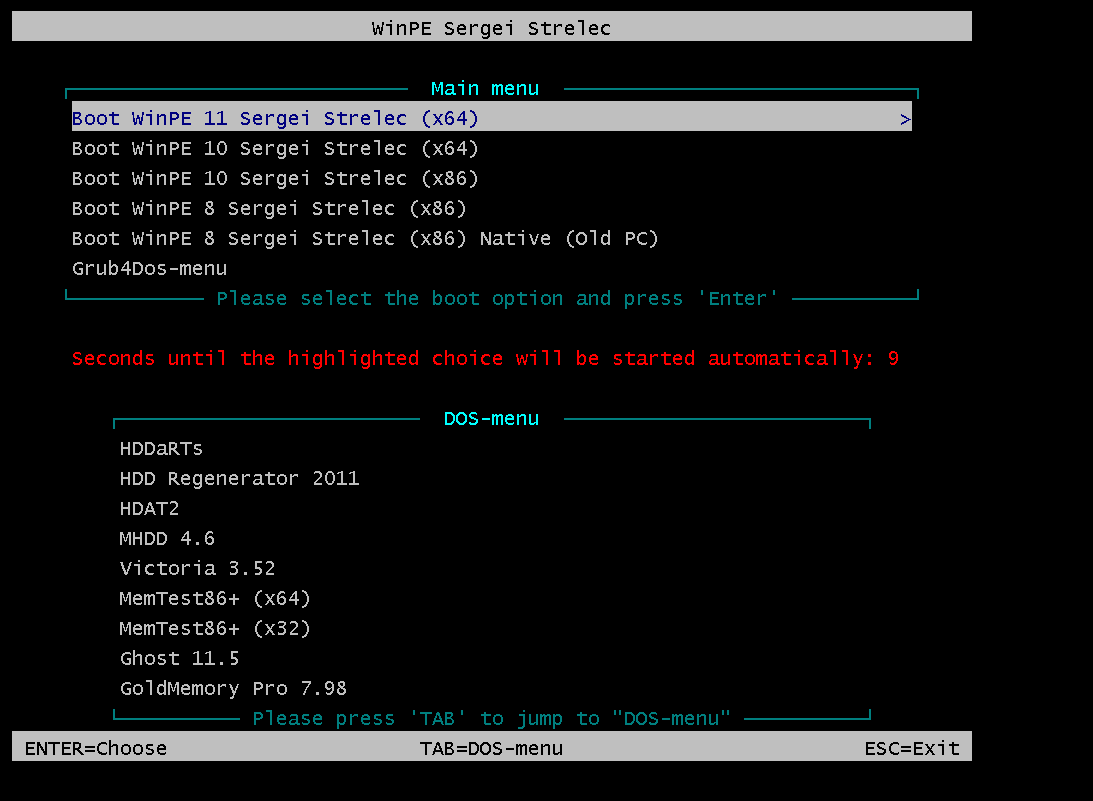1093x801 pixels.
Task: Click TAB=DOS-menu in bottom bar
Action: (x=491, y=748)
